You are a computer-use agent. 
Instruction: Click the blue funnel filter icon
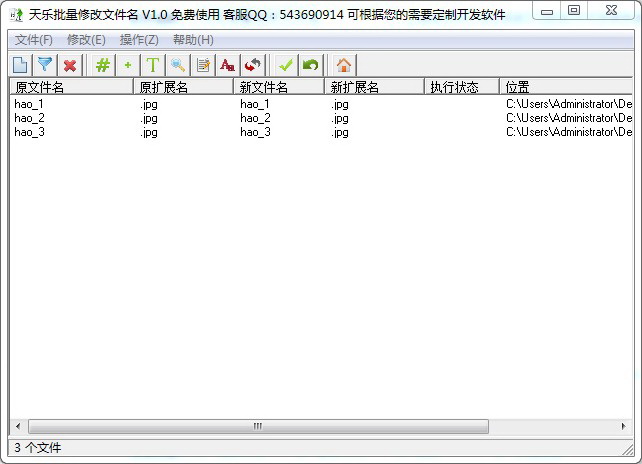tap(45, 65)
